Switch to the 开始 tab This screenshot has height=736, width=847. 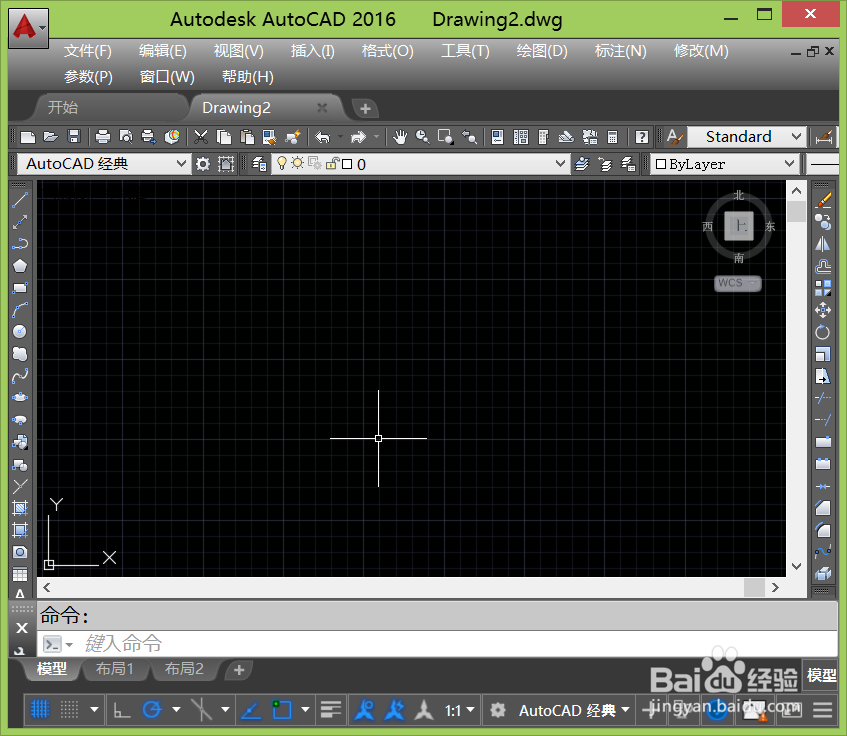tap(63, 107)
